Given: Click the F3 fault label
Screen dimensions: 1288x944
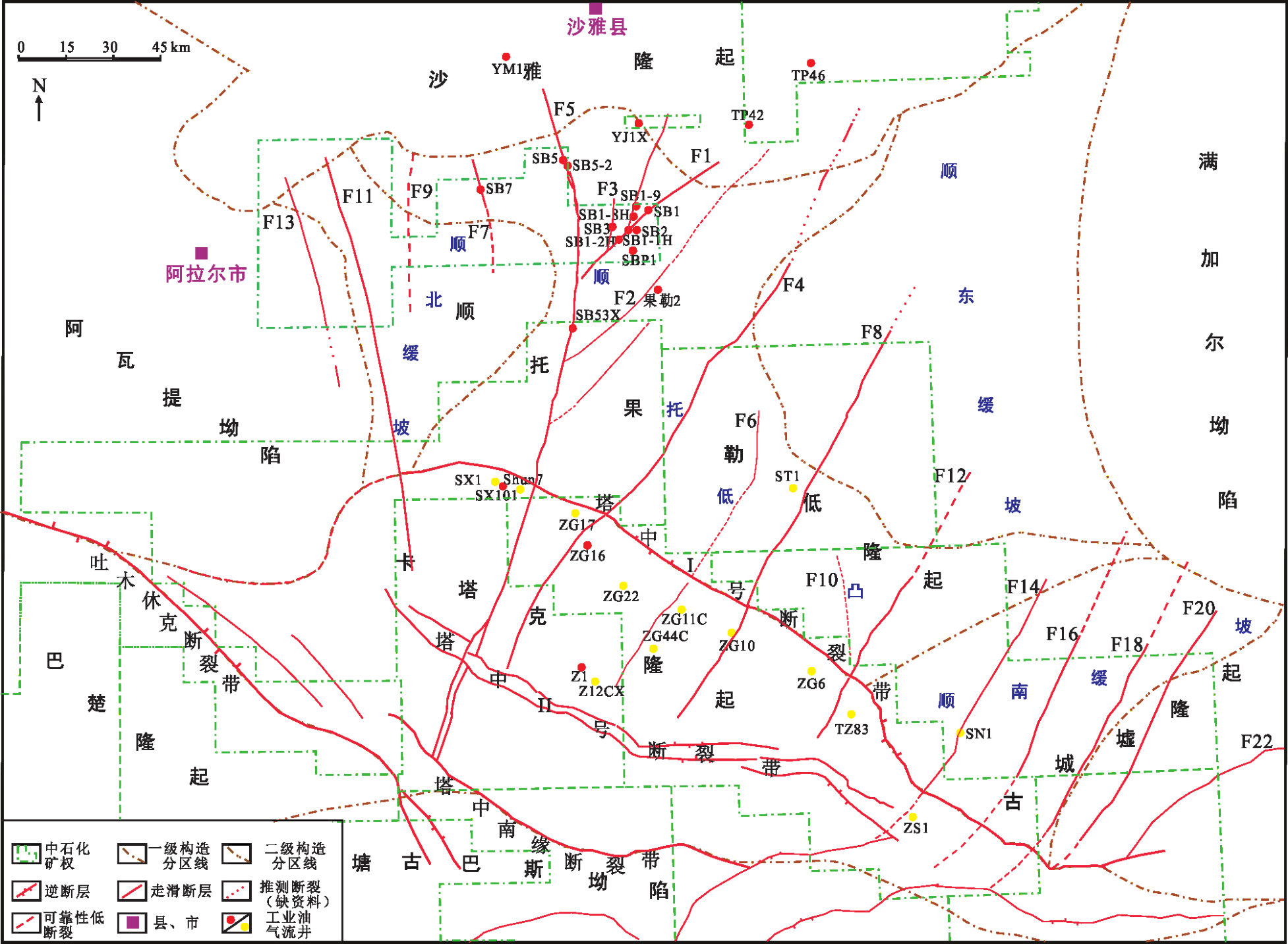Looking at the screenshot, I should point(607,189).
